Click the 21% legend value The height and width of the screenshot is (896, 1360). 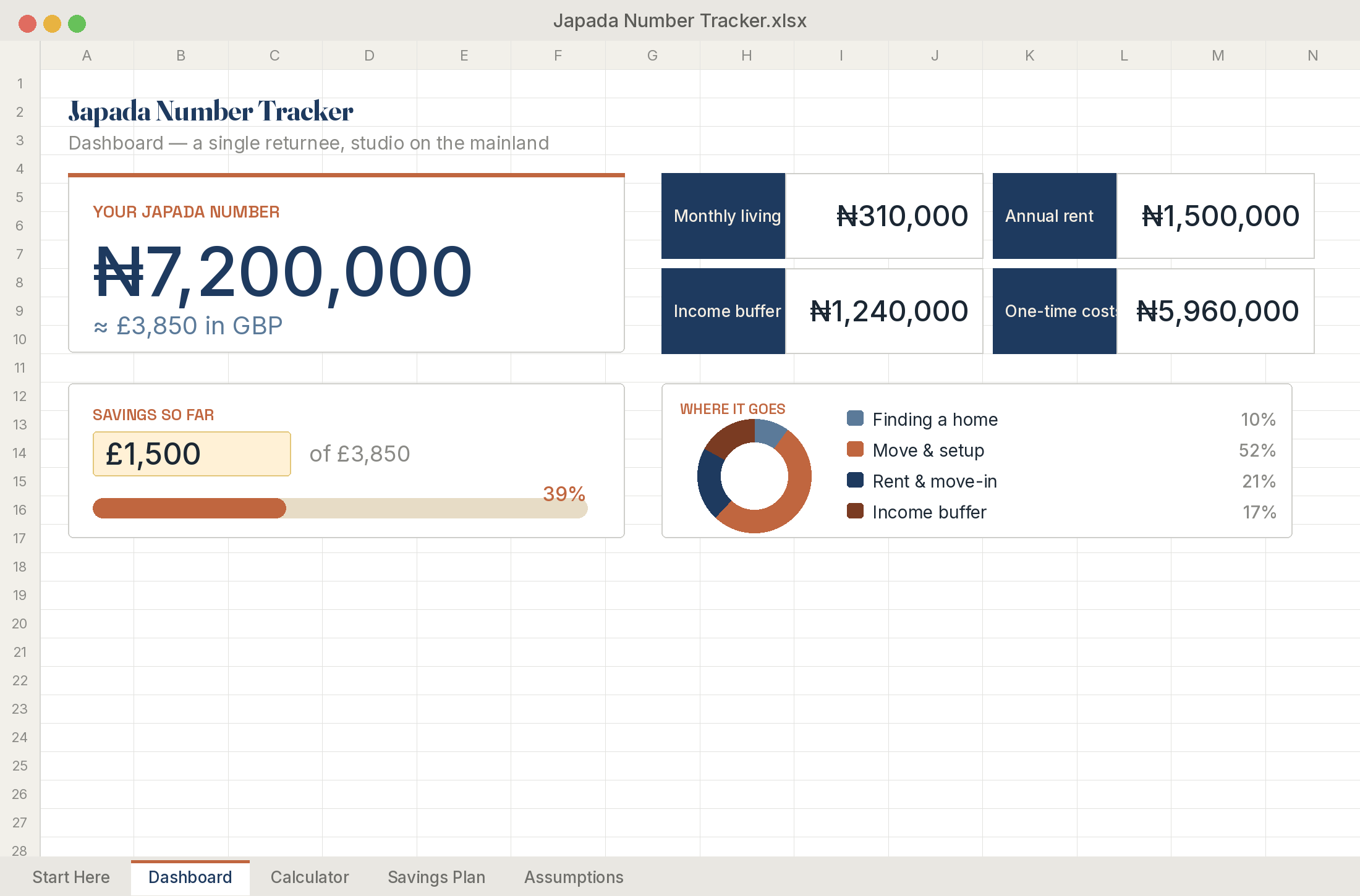click(x=1259, y=481)
